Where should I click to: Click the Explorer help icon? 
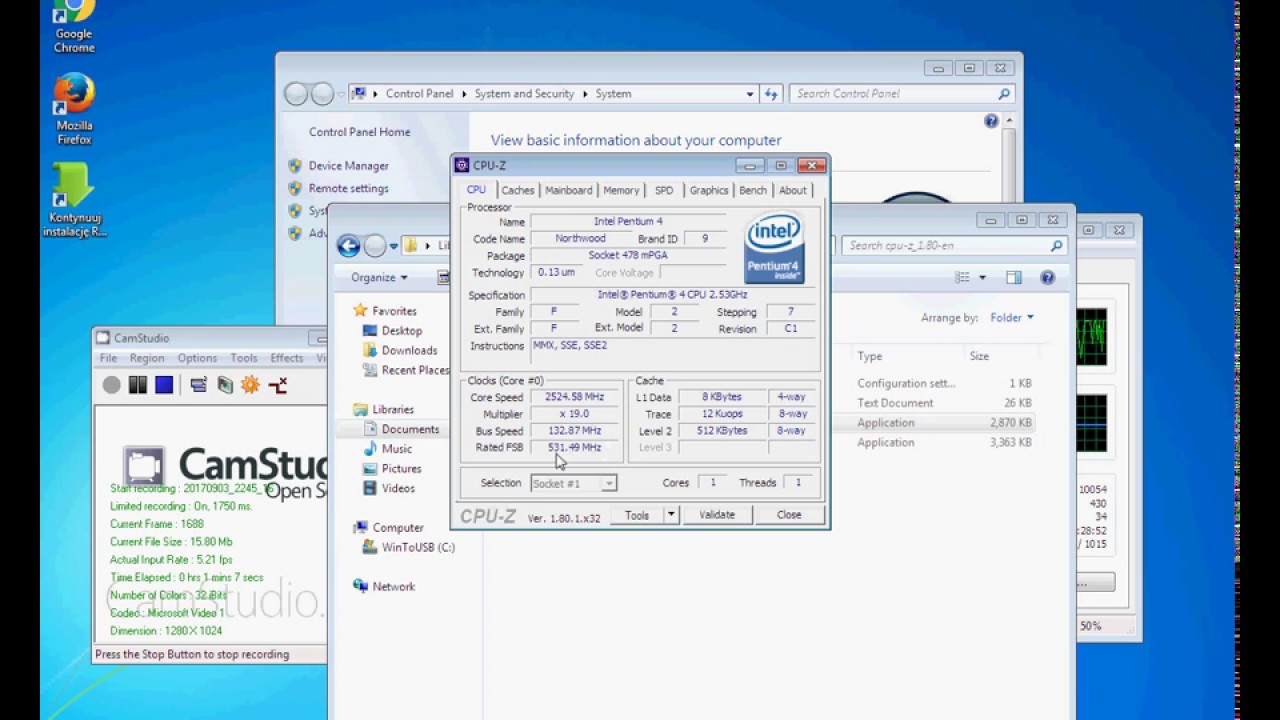(1047, 277)
